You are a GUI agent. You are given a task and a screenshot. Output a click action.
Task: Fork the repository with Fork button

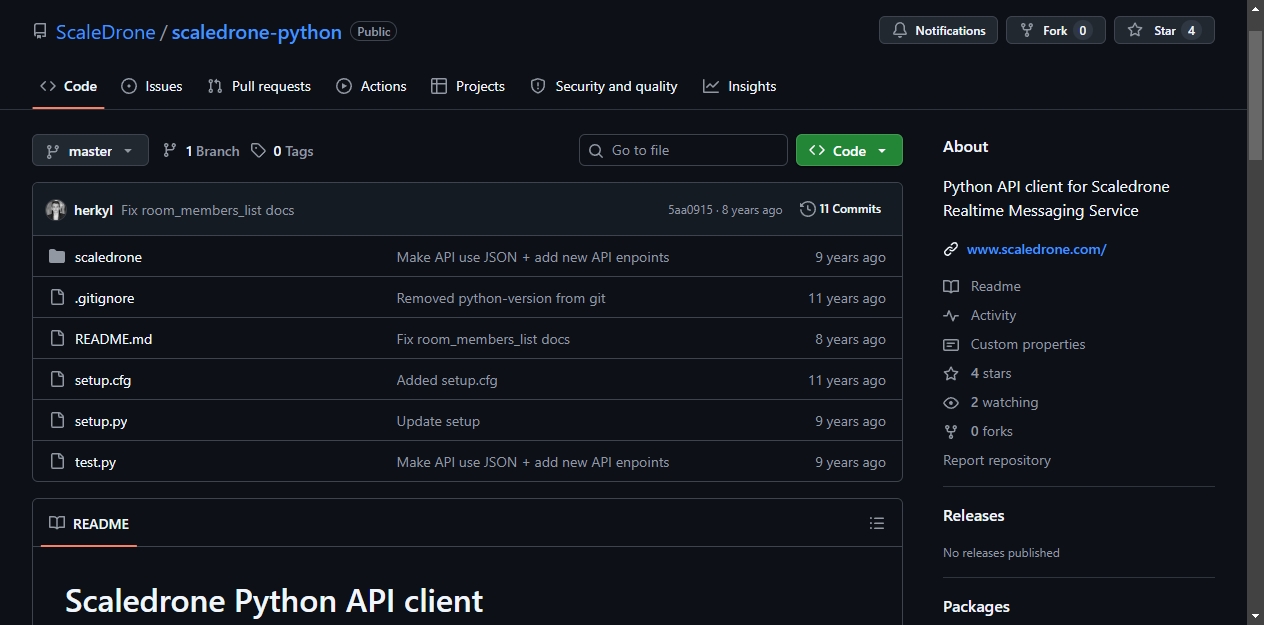point(1055,31)
